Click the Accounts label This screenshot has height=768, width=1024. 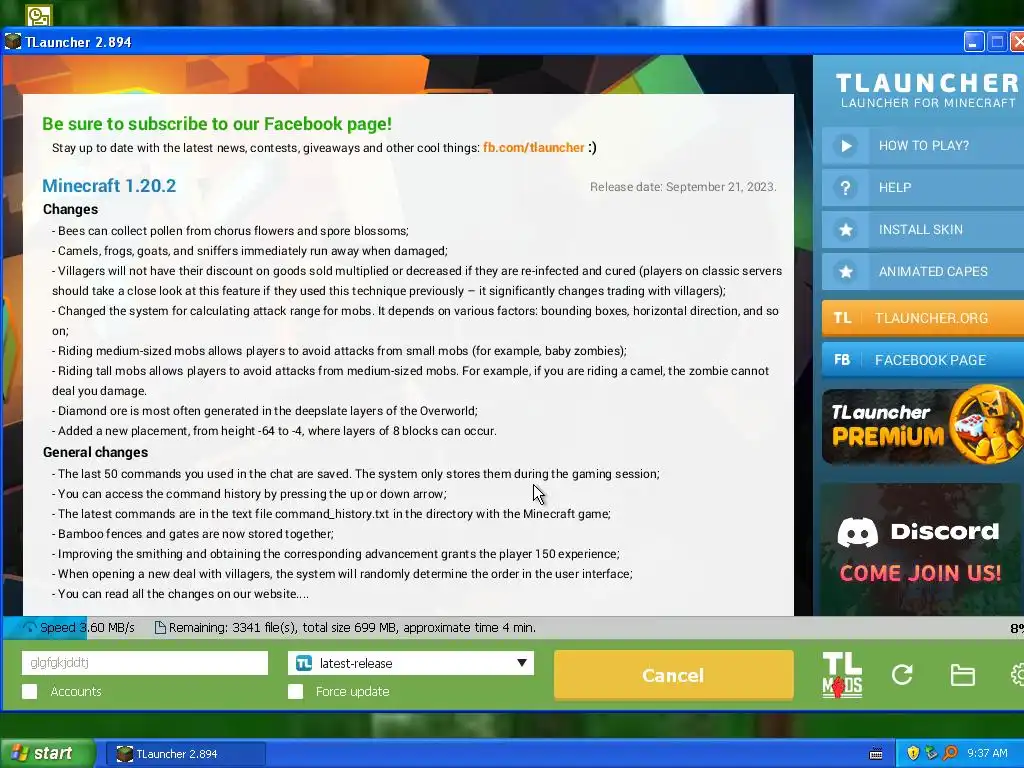(76, 692)
